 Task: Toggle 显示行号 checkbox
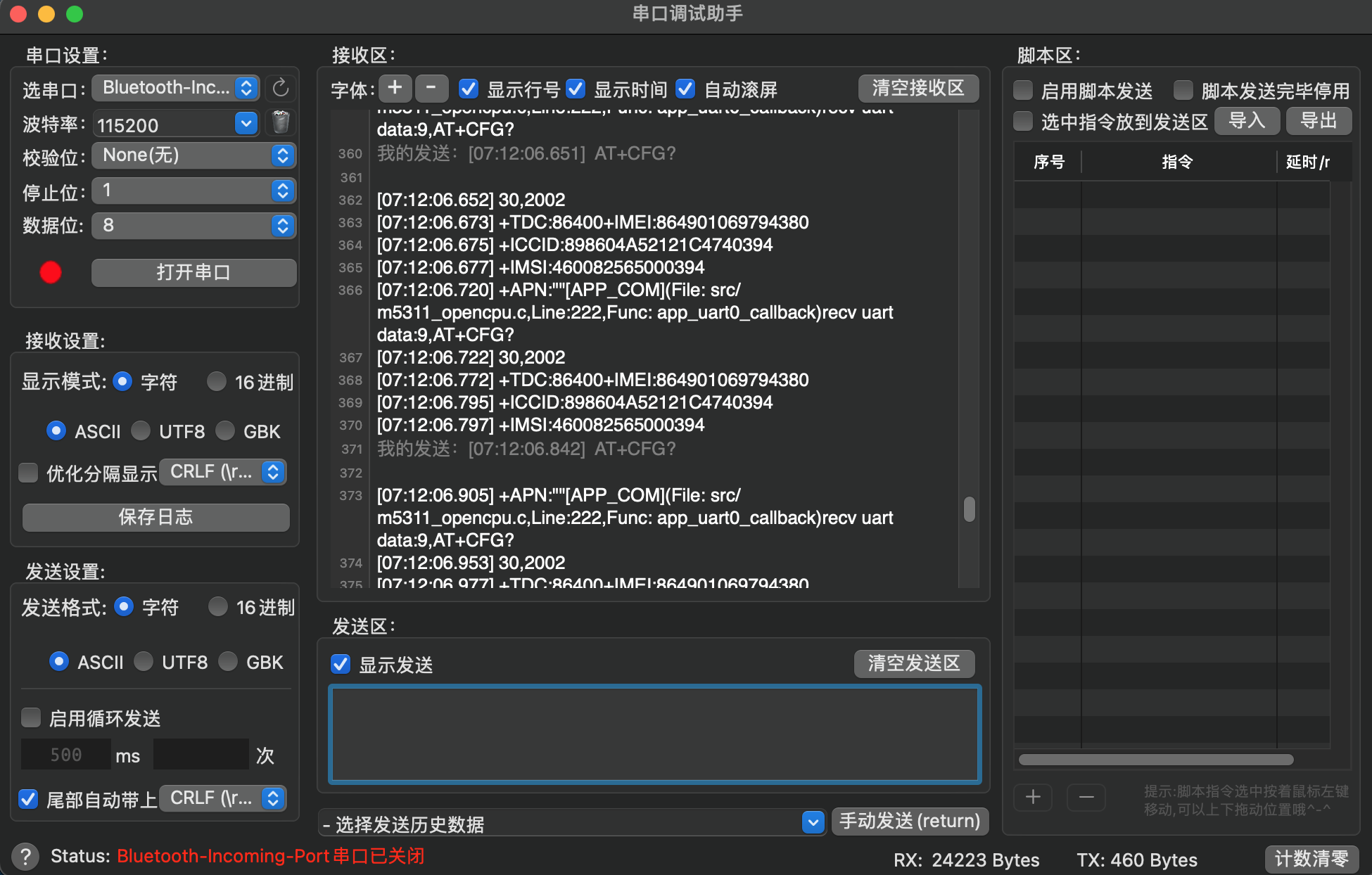(x=469, y=89)
